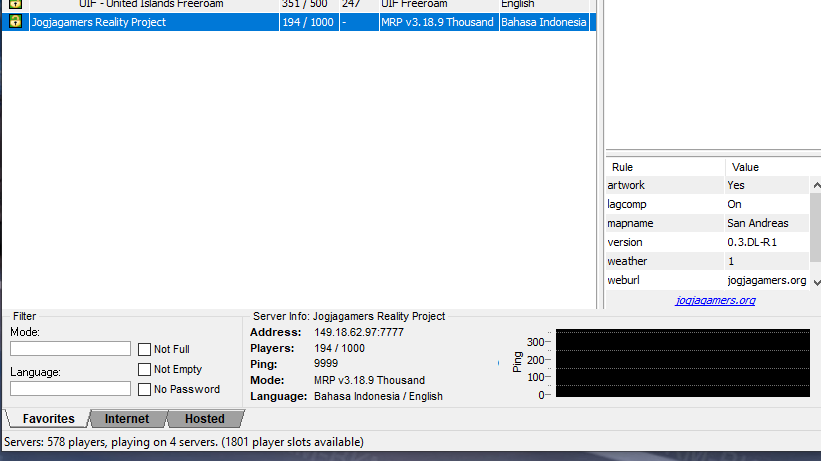The height and width of the screenshot is (461, 821).
Task: Click the Ping value 9999
Action: pyautogui.click(x=326, y=364)
